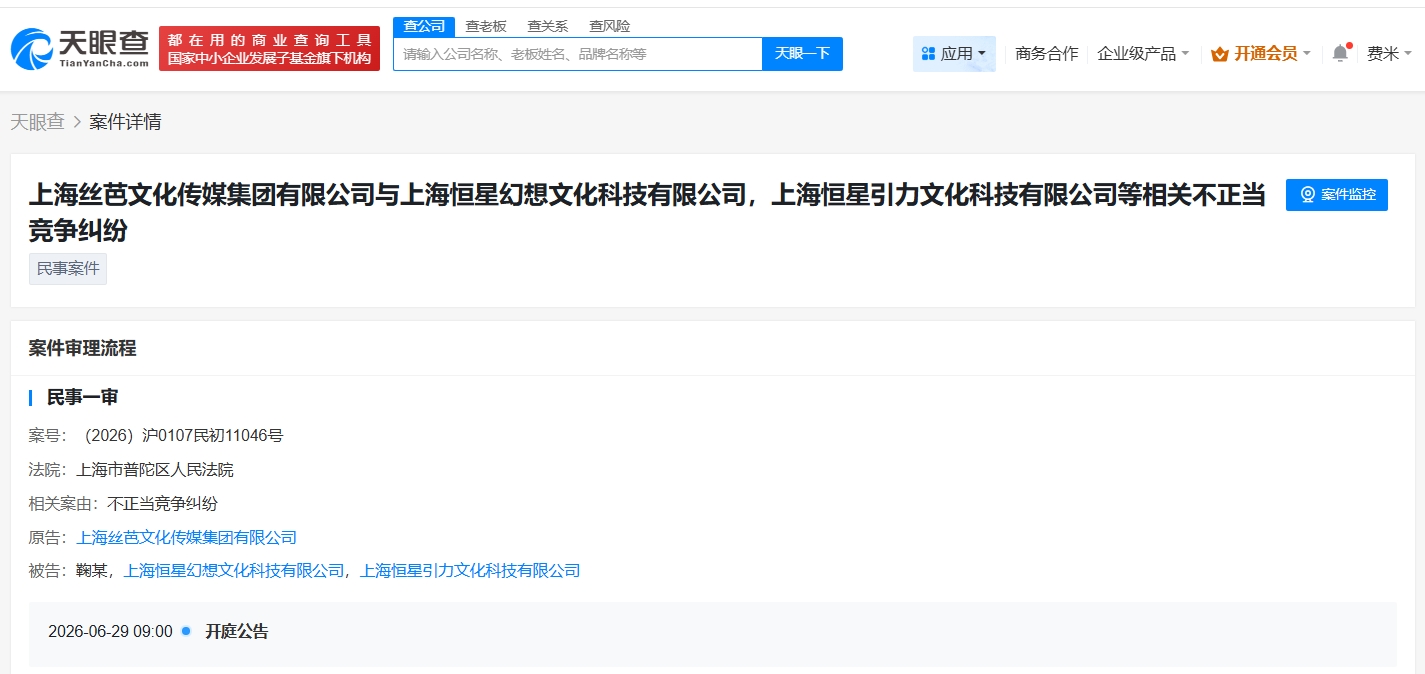Open notifications bell icon

pyautogui.click(x=1340, y=54)
